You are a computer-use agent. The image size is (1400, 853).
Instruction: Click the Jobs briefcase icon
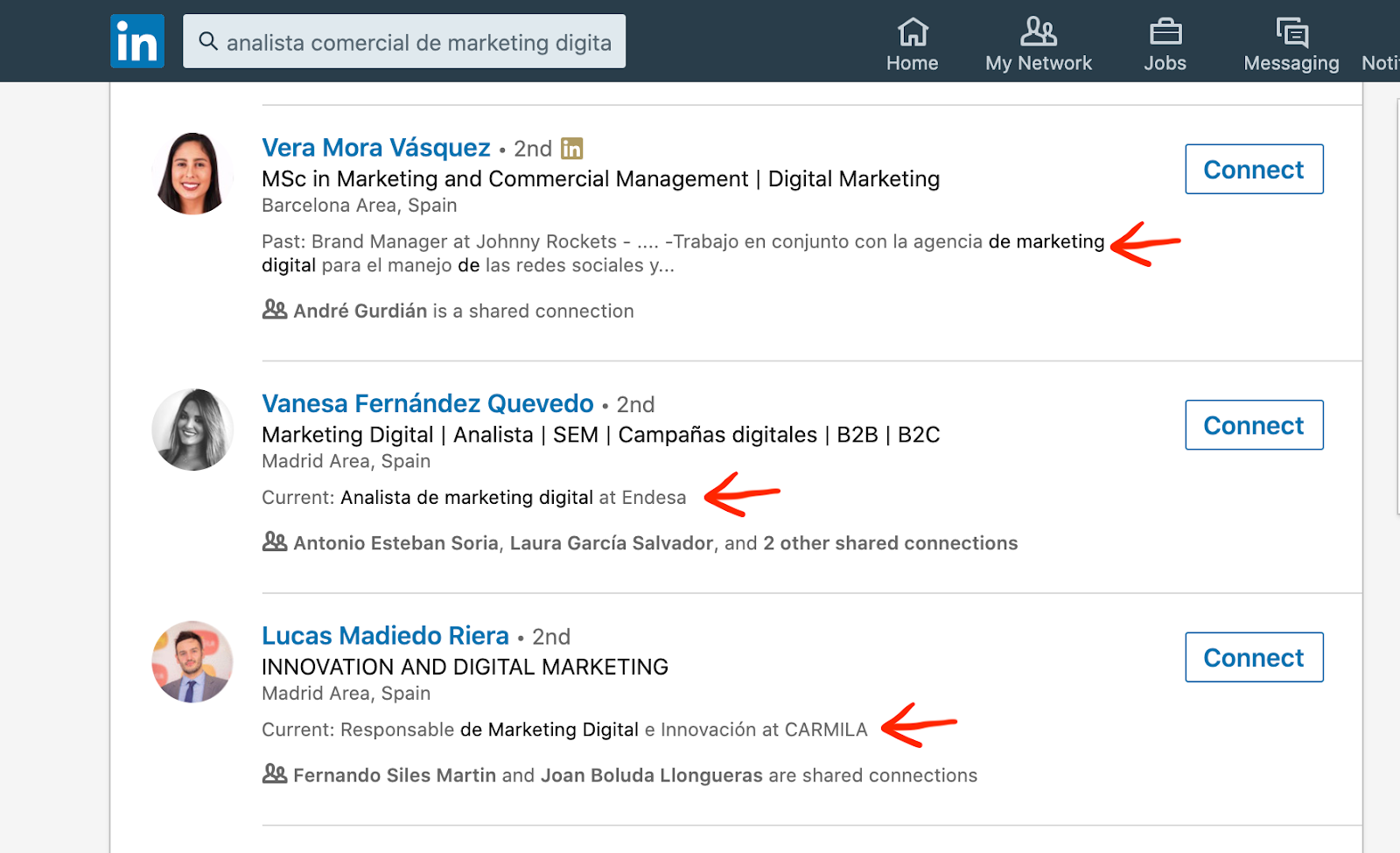(x=1165, y=32)
